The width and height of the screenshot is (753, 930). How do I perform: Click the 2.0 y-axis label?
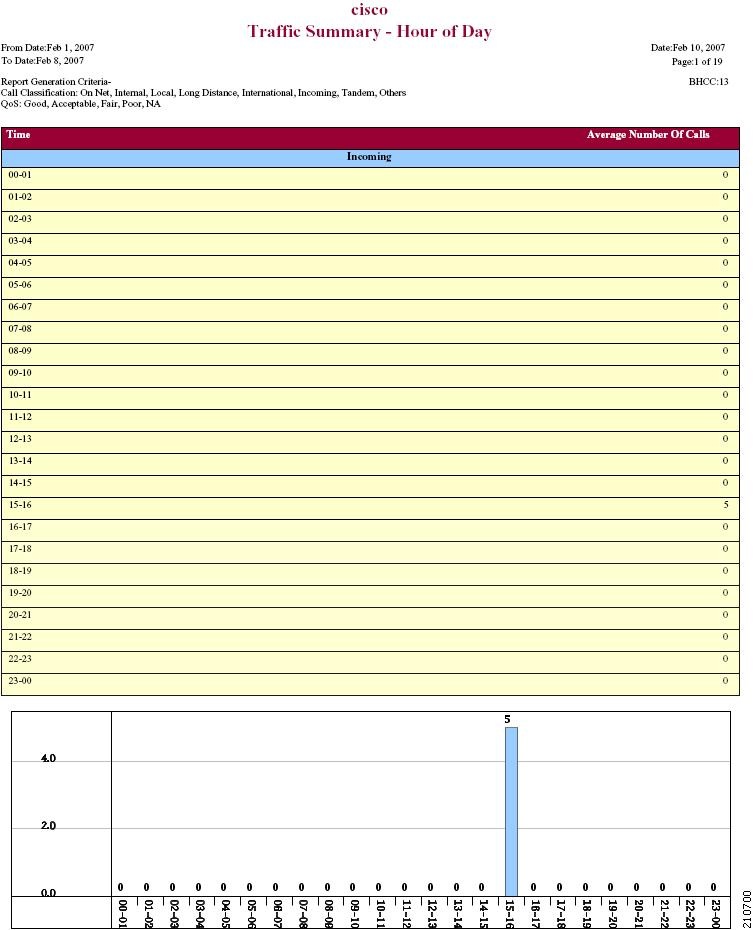pos(48,826)
